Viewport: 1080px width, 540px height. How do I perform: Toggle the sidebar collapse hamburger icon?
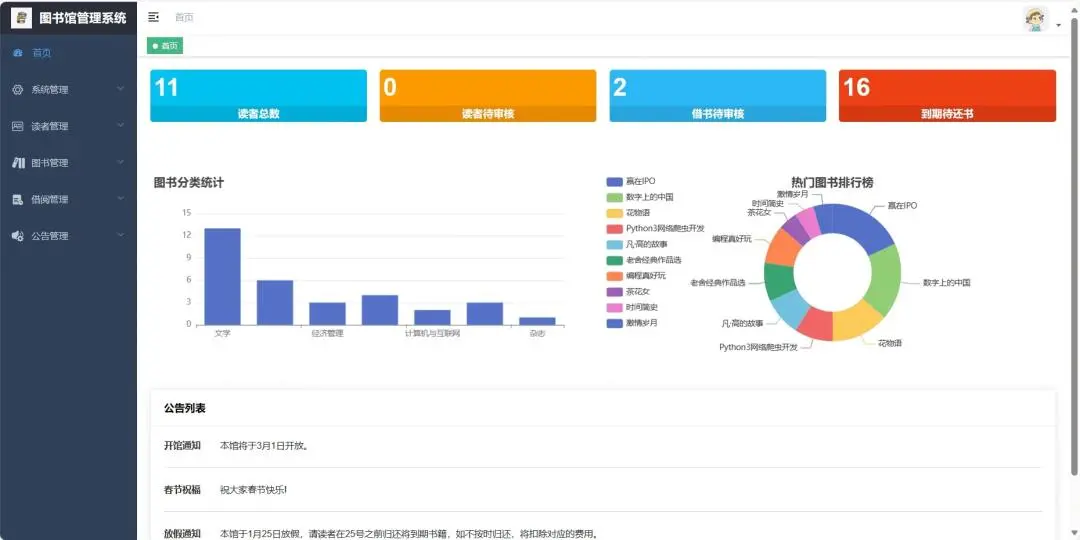[x=154, y=17]
